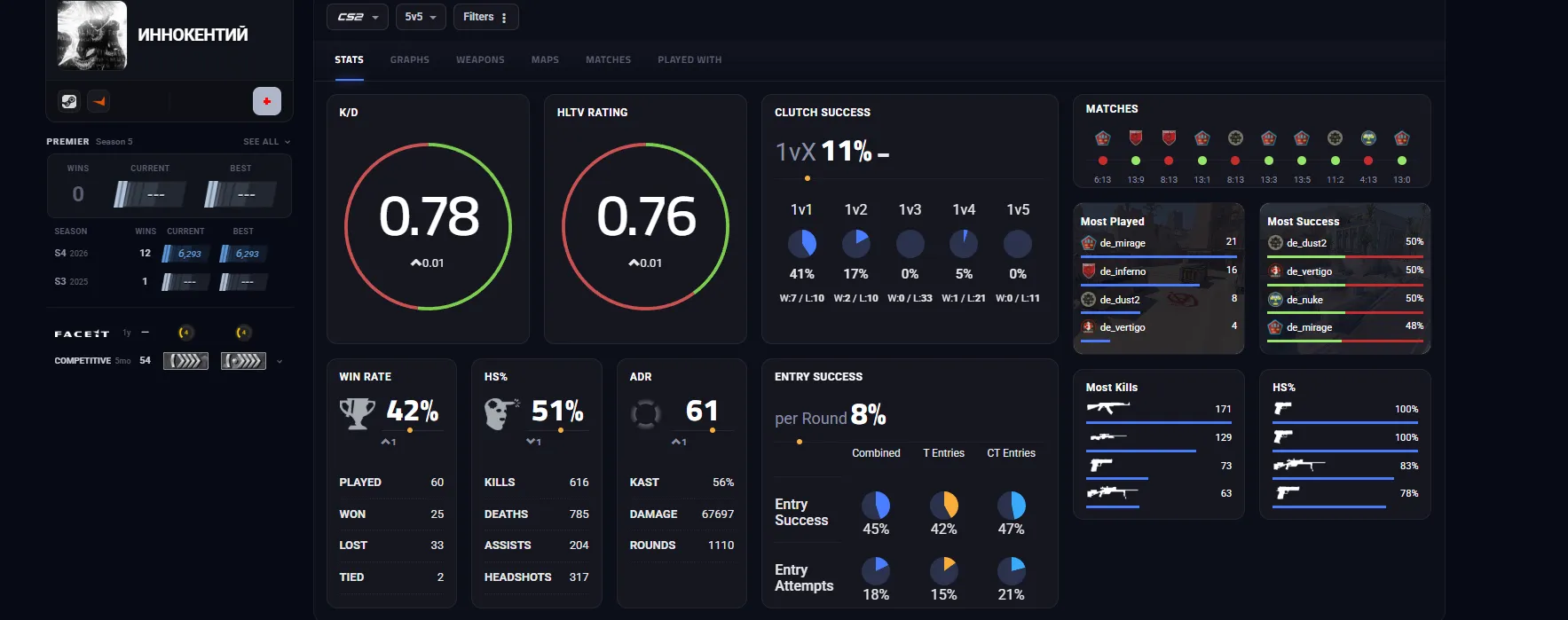Switch to the PLAYED WITH tab
Screen dimensions: 1568x620
coord(689,60)
